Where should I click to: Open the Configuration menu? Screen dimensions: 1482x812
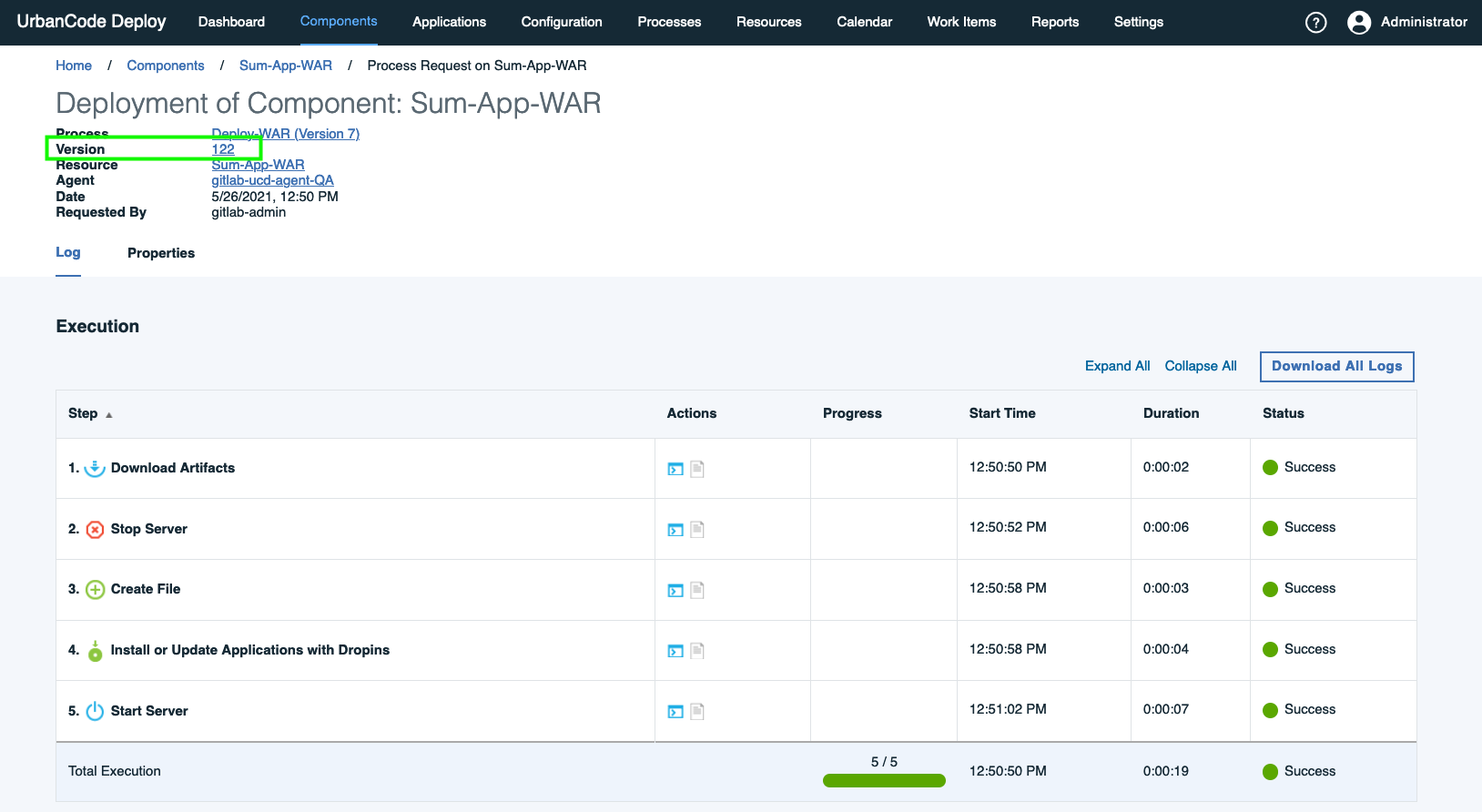pos(562,22)
